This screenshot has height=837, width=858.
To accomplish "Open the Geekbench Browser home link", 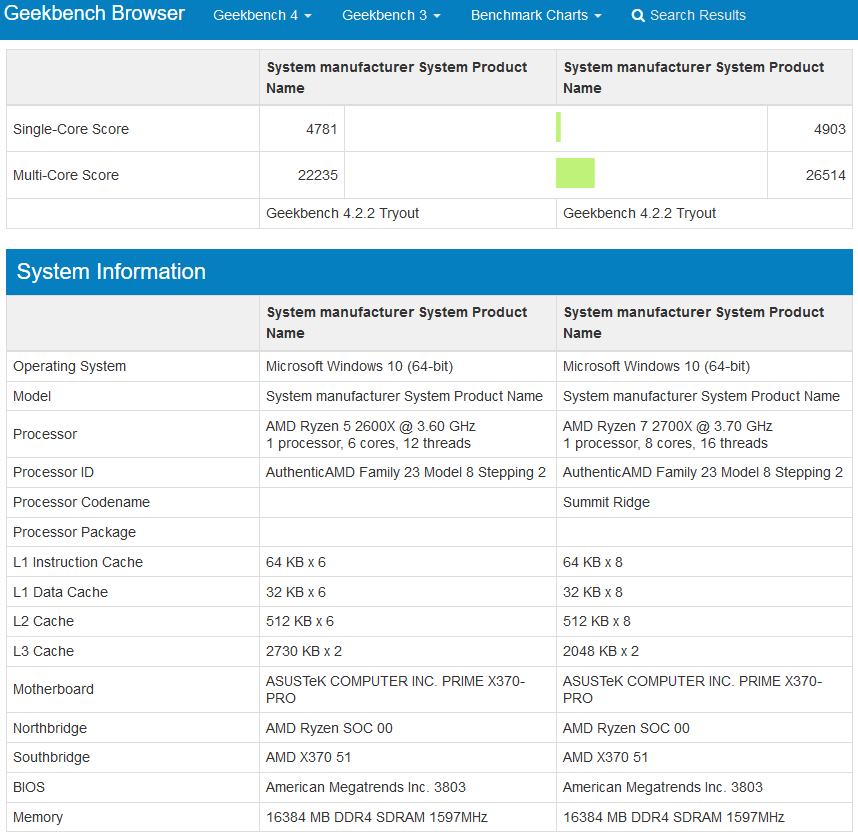I will pyautogui.click(x=94, y=13).
